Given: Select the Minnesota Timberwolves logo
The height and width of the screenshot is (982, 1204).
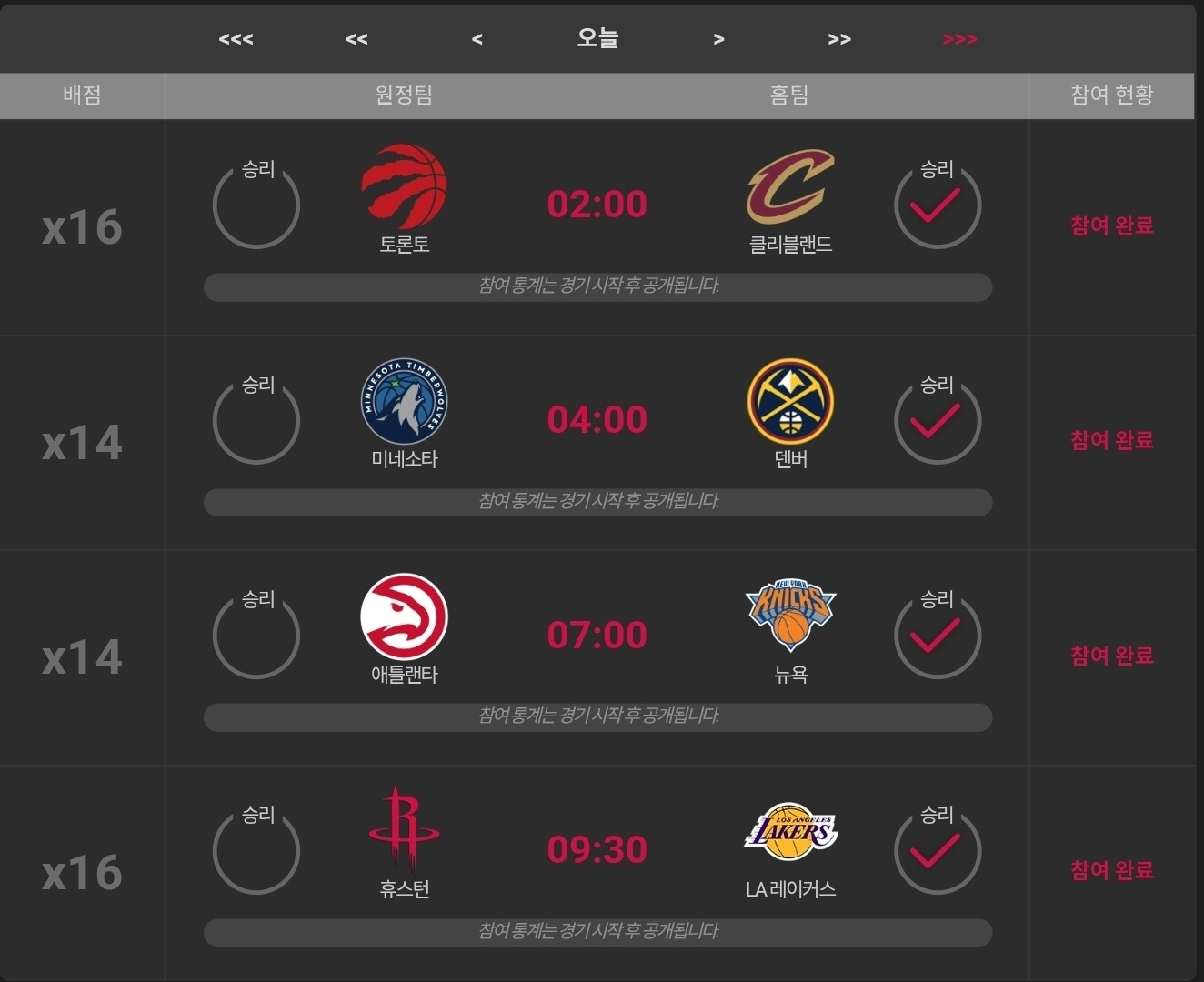Looking at the screenshot, I should 404,401.
